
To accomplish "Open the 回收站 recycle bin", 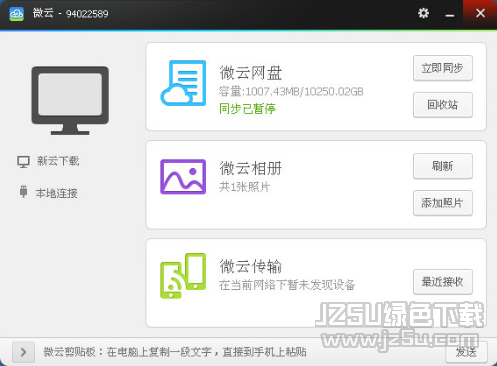I will (x=443, y=105).
